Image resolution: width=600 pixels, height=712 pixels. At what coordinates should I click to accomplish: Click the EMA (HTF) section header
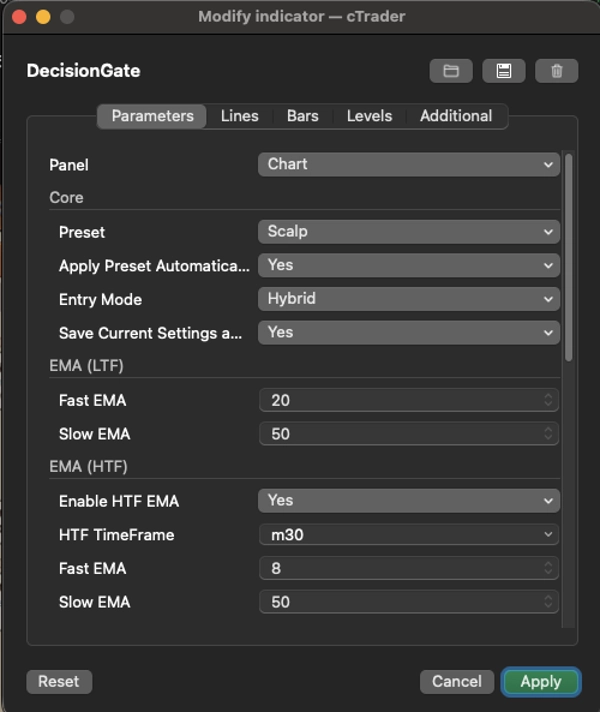coord(89,466)
